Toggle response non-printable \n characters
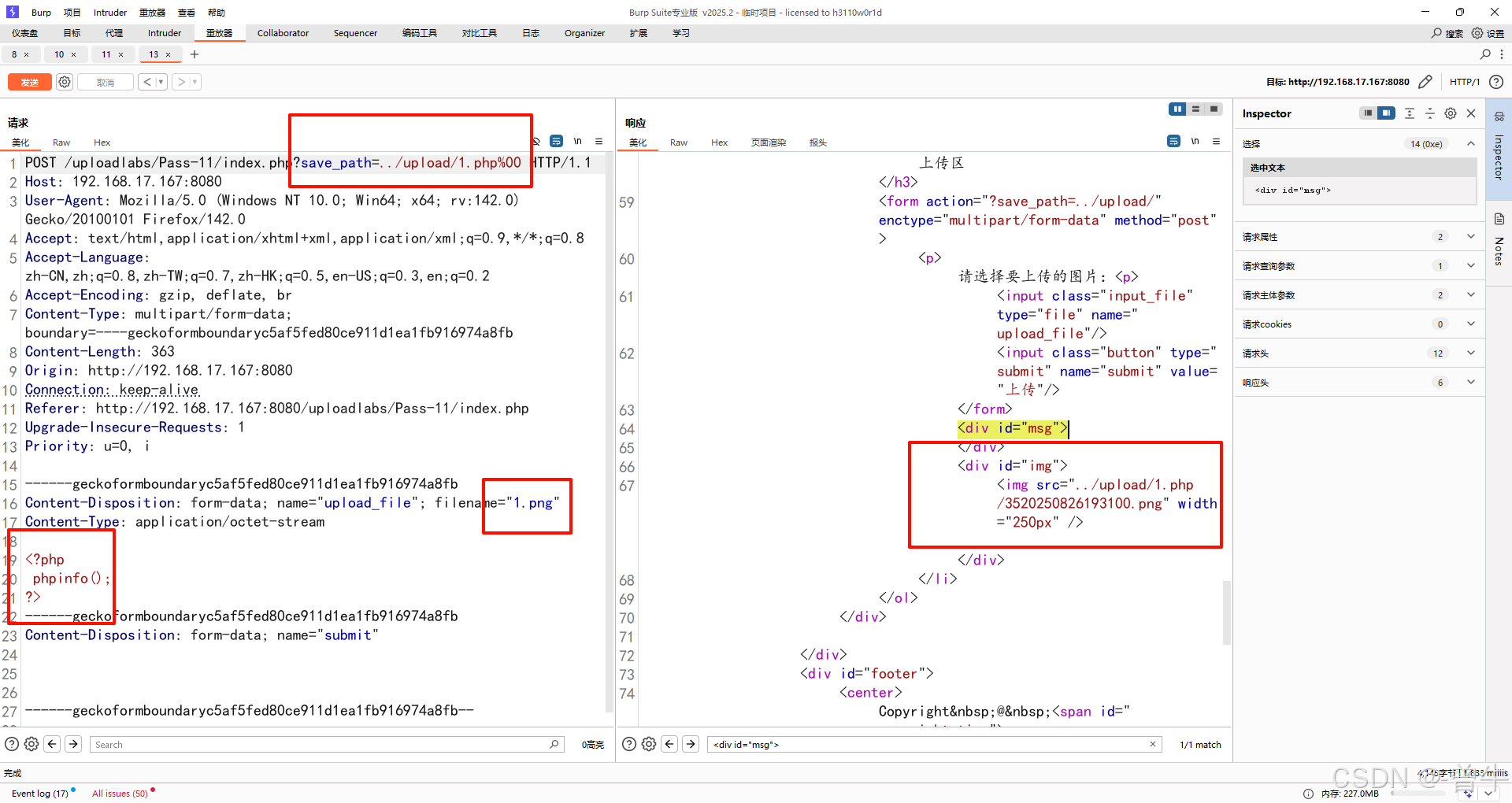The image size is (1512, 803). pos(1195,141)
